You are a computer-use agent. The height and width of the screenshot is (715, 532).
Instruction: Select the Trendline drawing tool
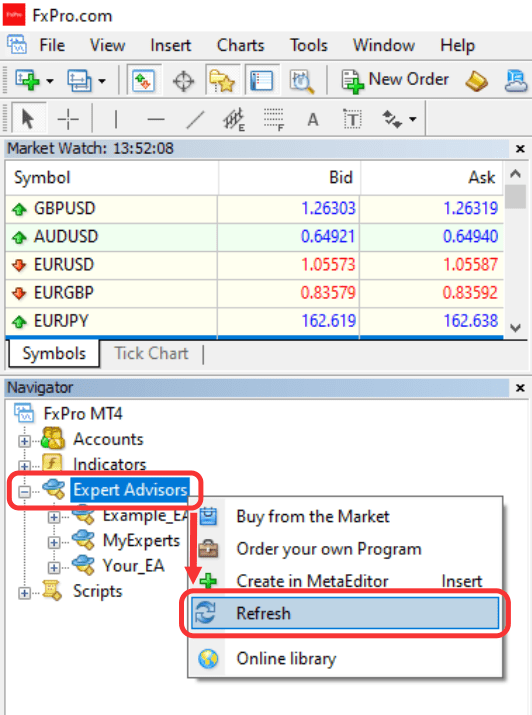[x=195, y=120]
